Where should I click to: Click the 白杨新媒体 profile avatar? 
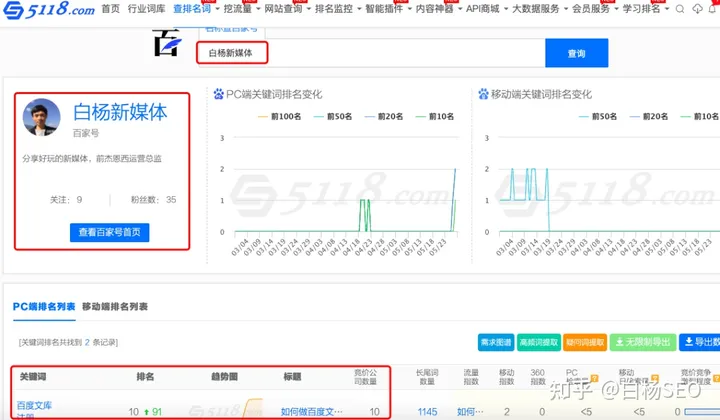41,117
